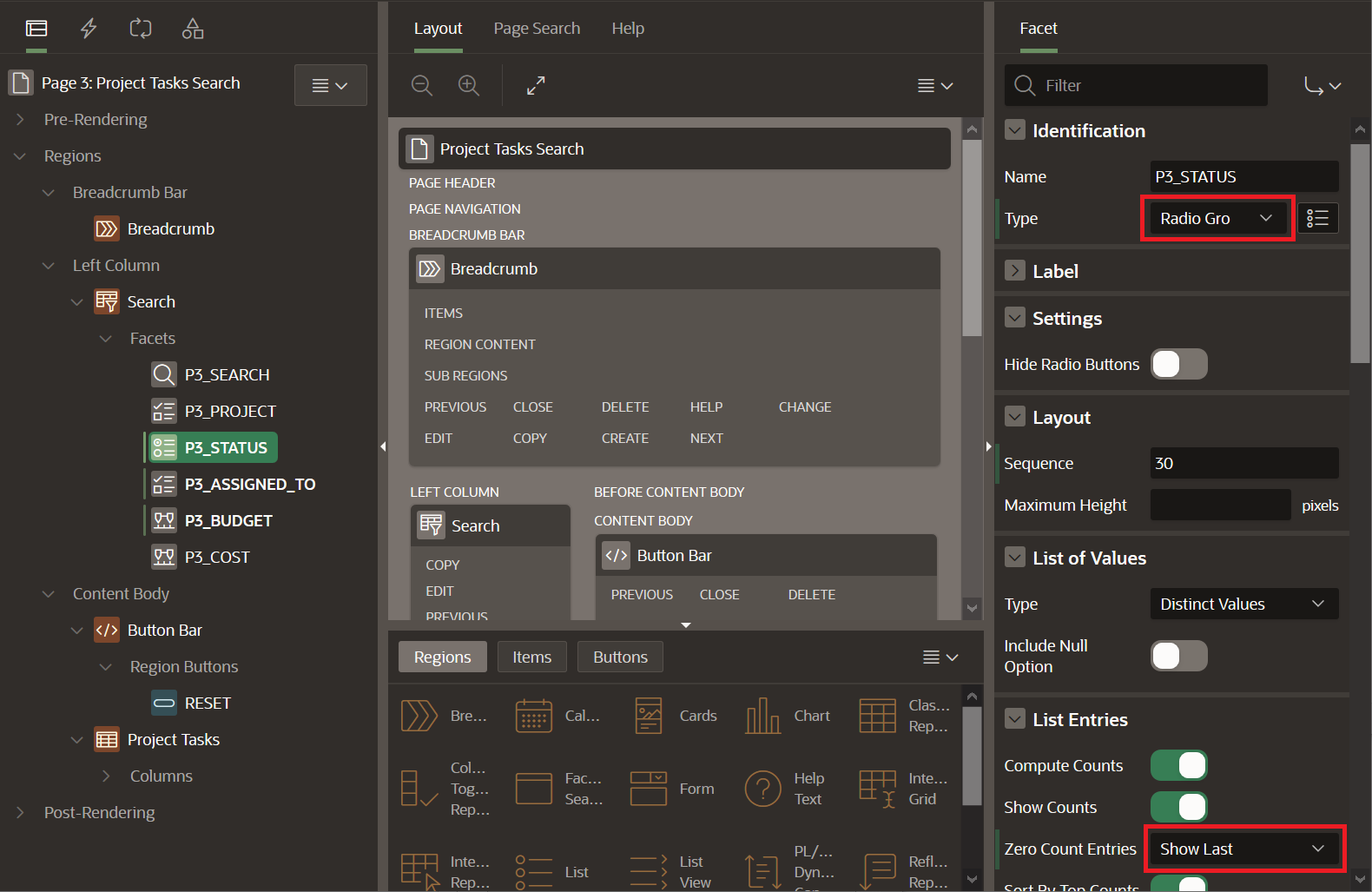Click the Button Bar code icon in tree

coord(107,630)
